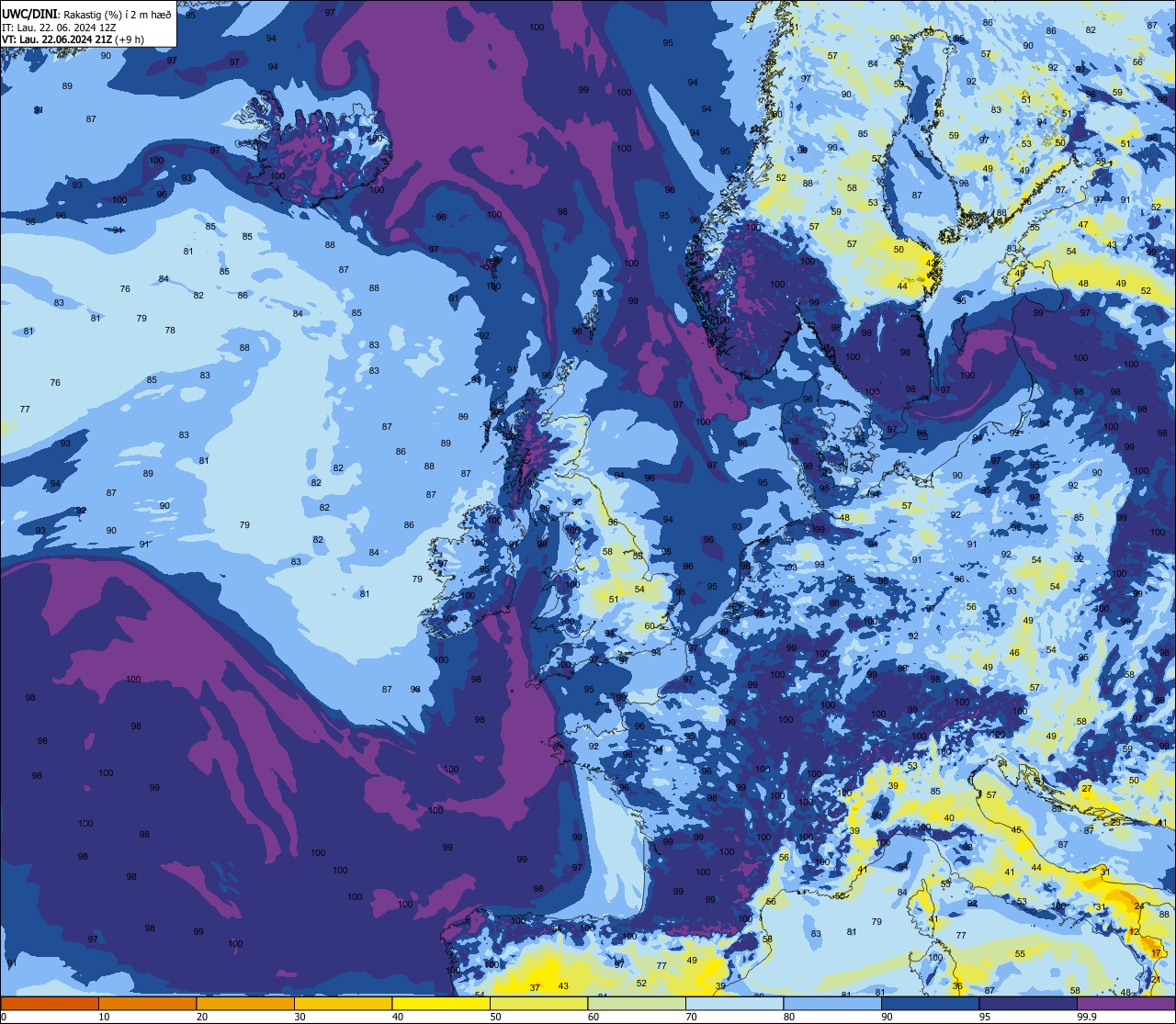
Task: Click the bright yellow 40–50 legend swatch
Action: coord(441,1003)
